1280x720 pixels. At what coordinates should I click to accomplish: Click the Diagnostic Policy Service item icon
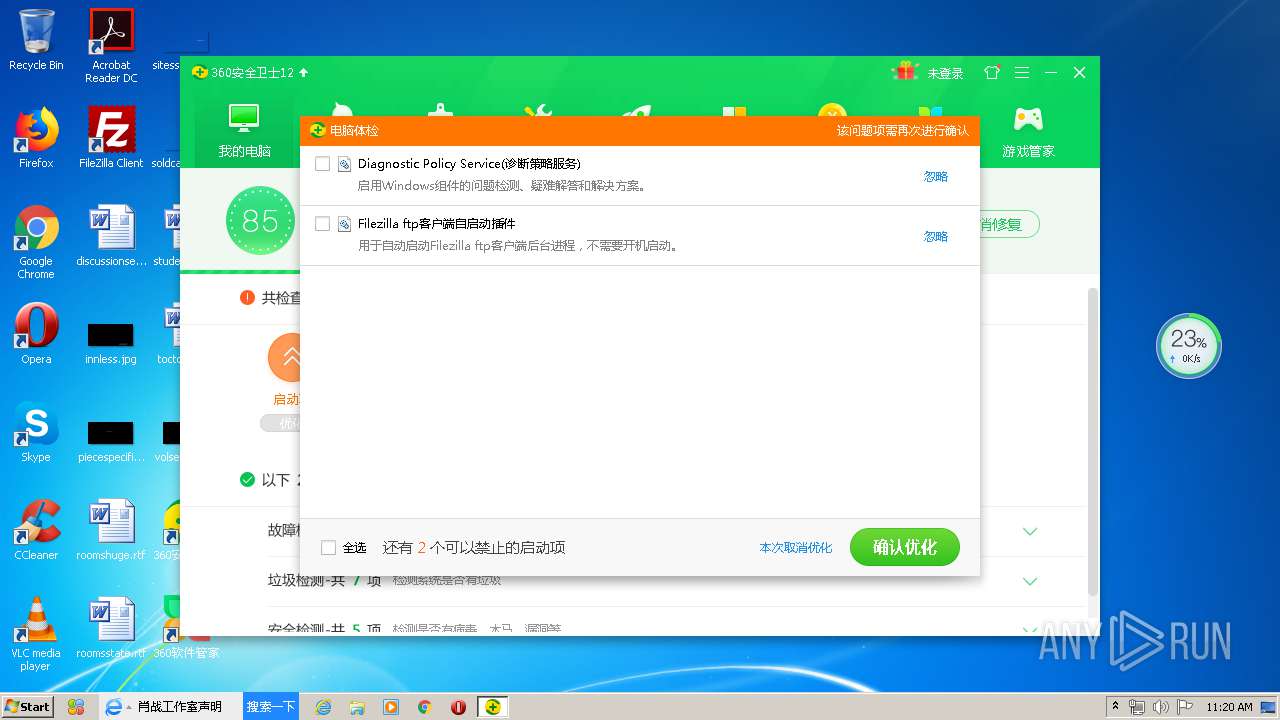coord(344,164)
